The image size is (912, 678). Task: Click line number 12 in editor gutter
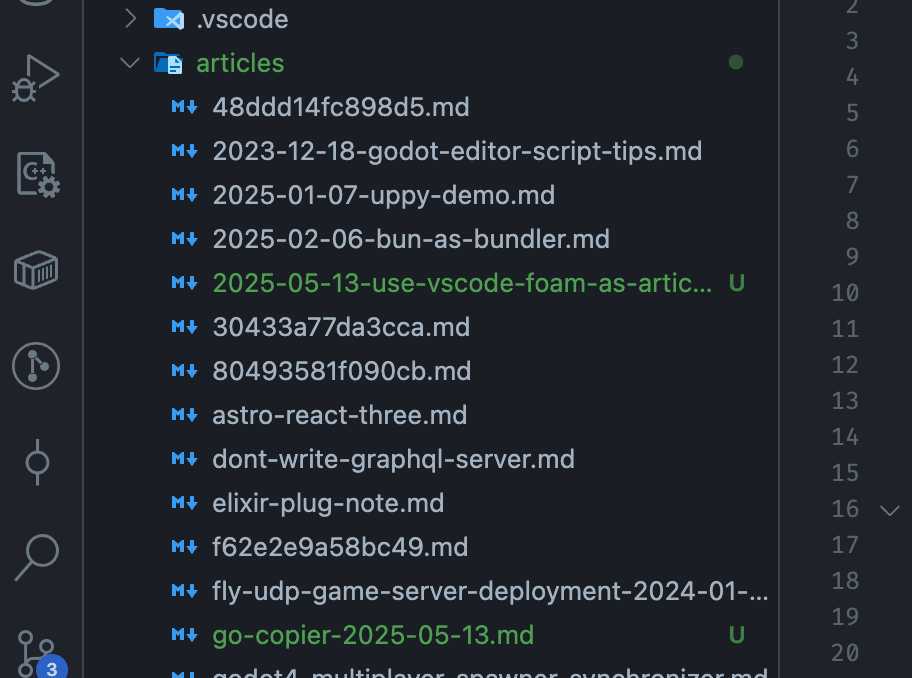[845, 365]
